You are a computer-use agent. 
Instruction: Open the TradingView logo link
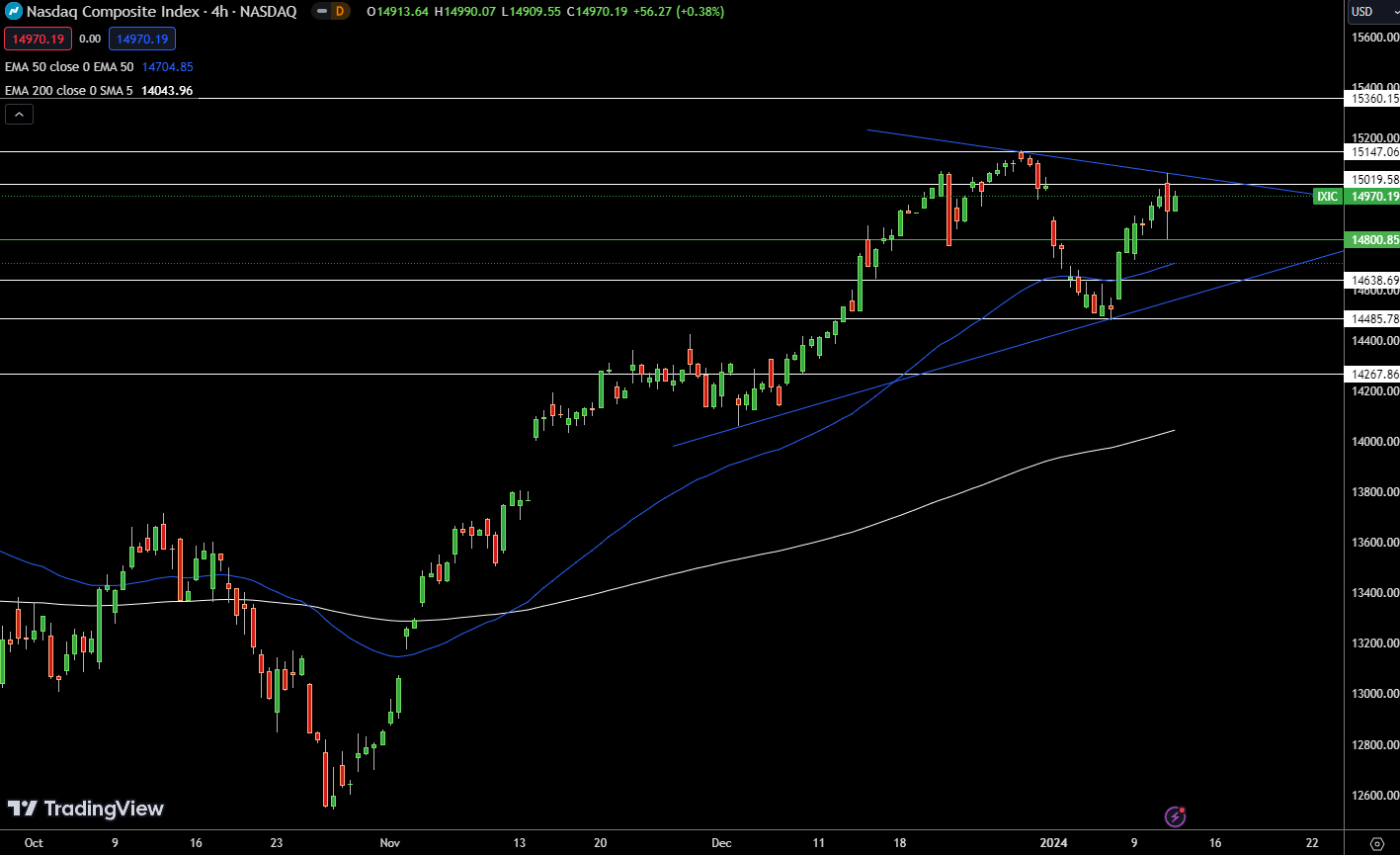click(x=86, y=809)
